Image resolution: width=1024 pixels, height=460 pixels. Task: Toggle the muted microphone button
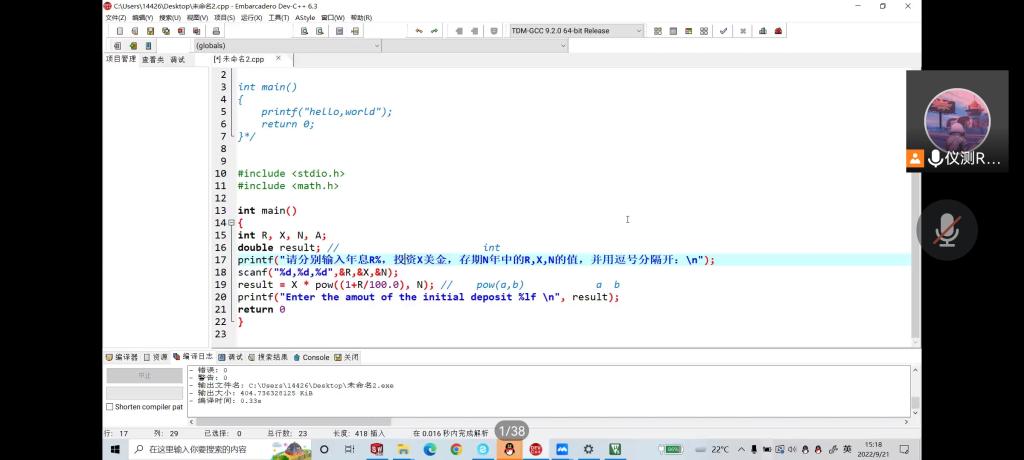point(946,231)
